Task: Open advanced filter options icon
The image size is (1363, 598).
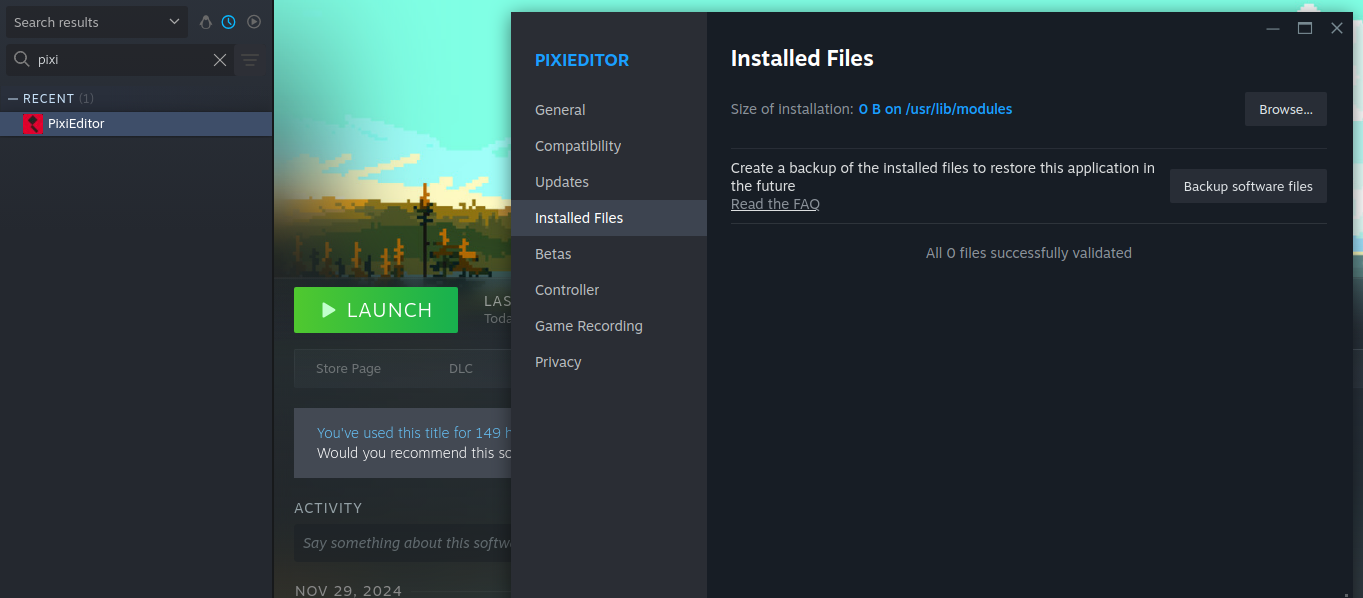Action: pyautogui.click(x=250, y=60)
